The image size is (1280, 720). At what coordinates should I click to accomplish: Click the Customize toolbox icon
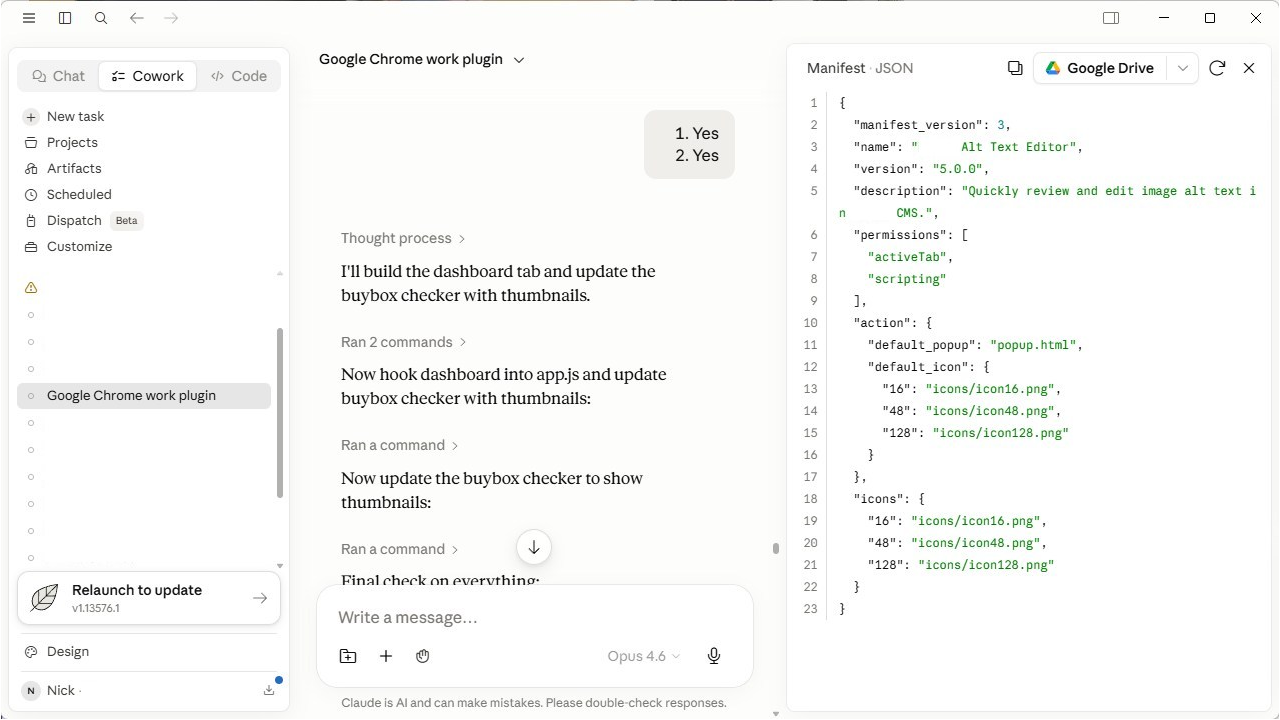click(31, 246)
